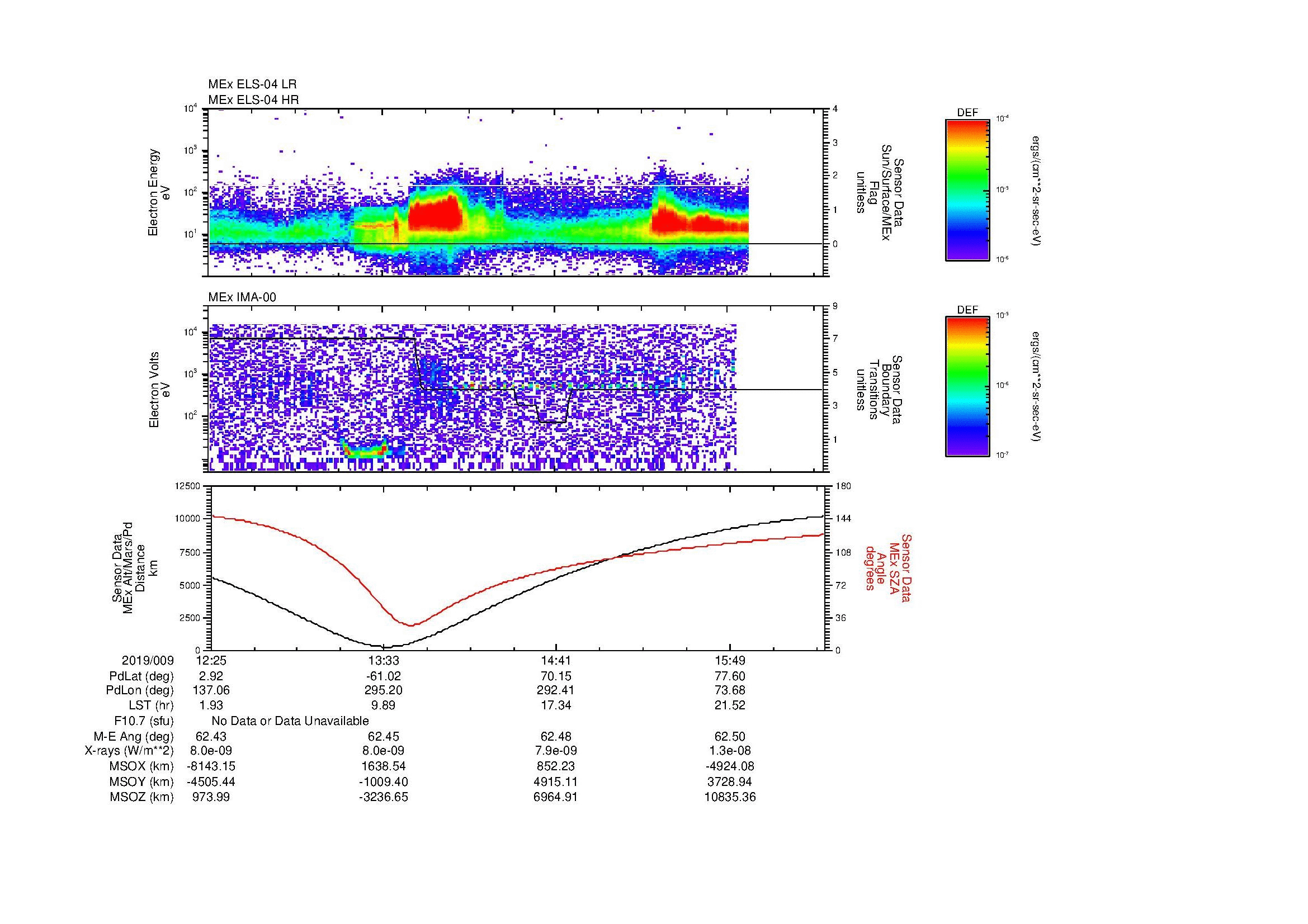This screenshot has width=1308, height=924.
Task: Click MSOX value -4924.08
Action: [730, 766]
